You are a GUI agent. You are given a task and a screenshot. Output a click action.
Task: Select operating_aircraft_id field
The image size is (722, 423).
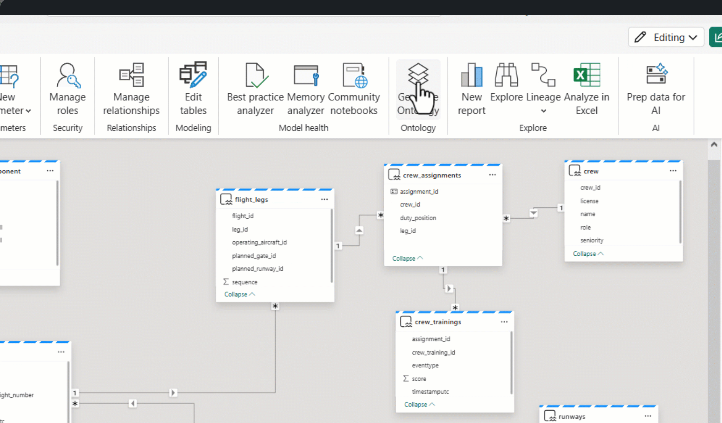click(x=259, y=243)
